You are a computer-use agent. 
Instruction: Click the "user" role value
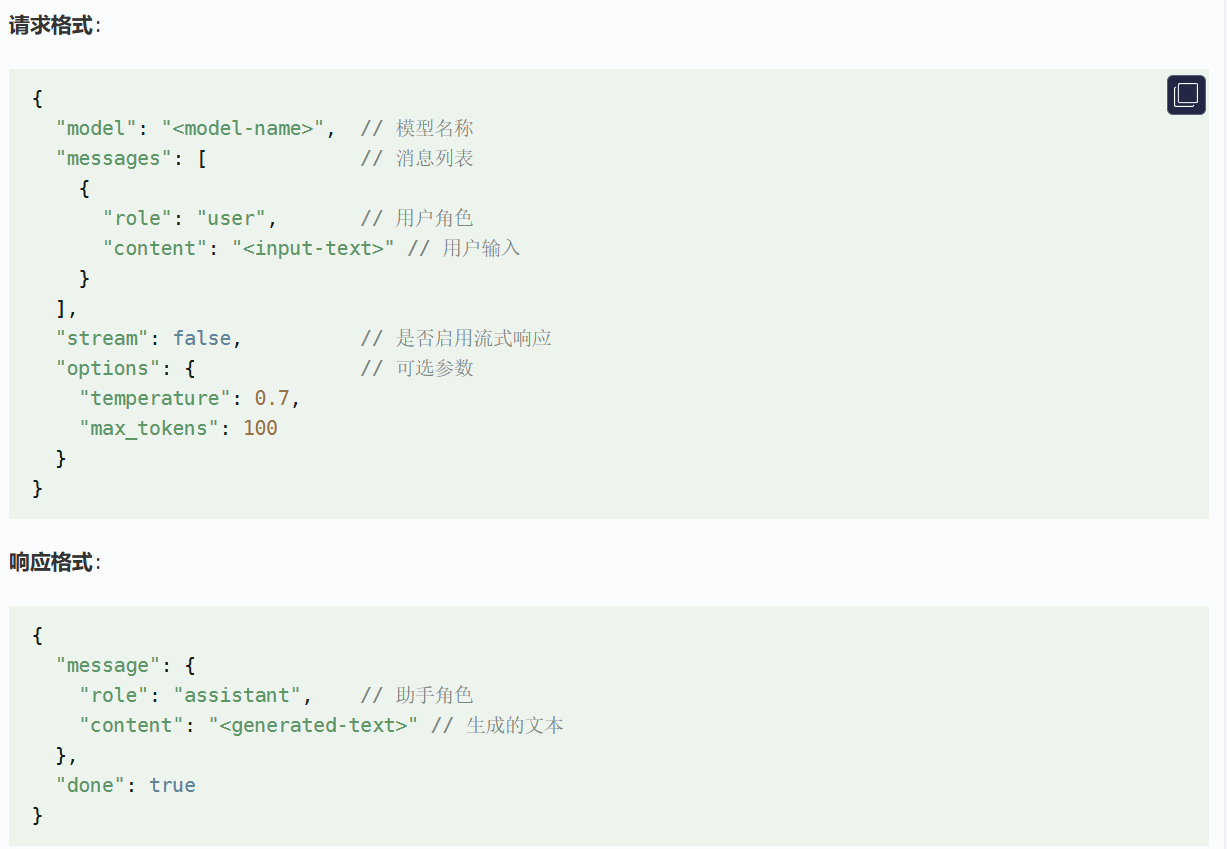click(x=231, y=218)
